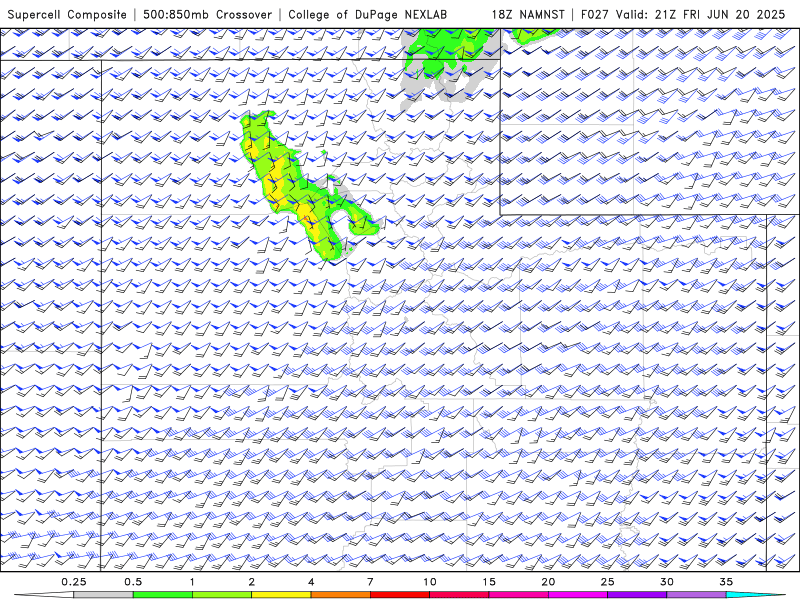
Task: Pick the magenta 20–25 legend swatch
Action: pos(578,595)
